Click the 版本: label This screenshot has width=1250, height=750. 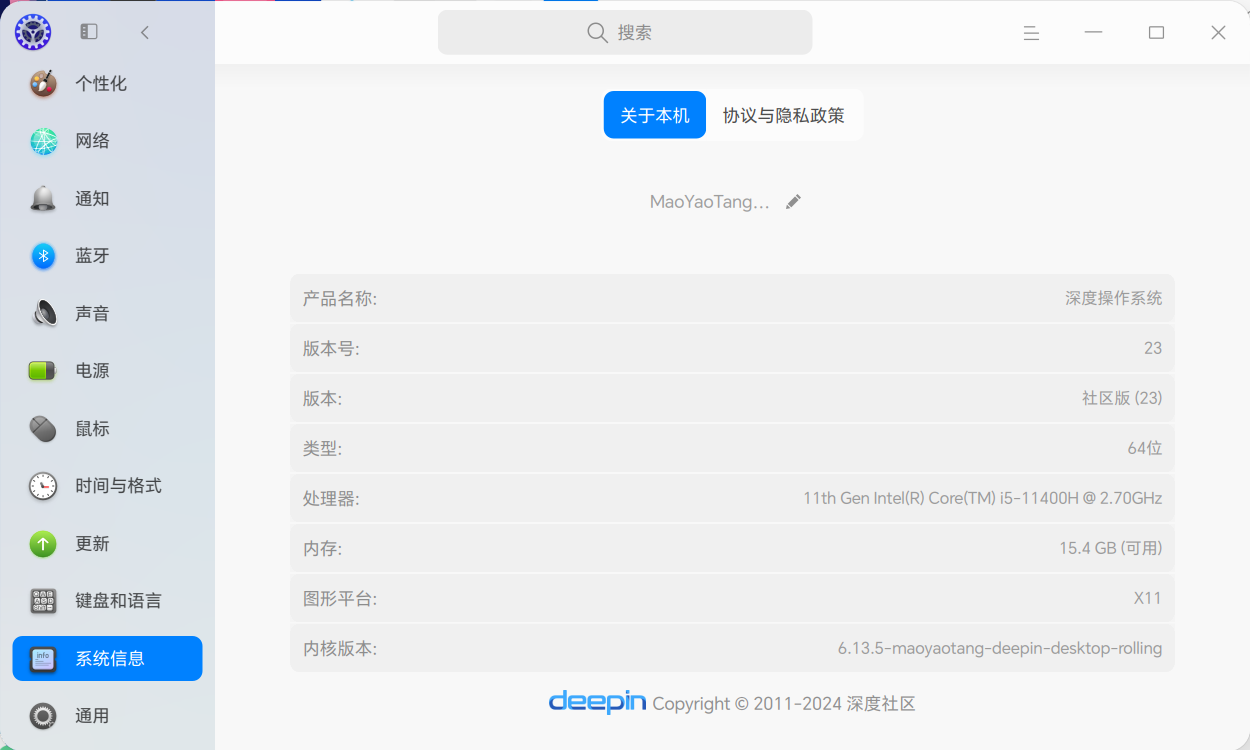[x=322, y=399]
